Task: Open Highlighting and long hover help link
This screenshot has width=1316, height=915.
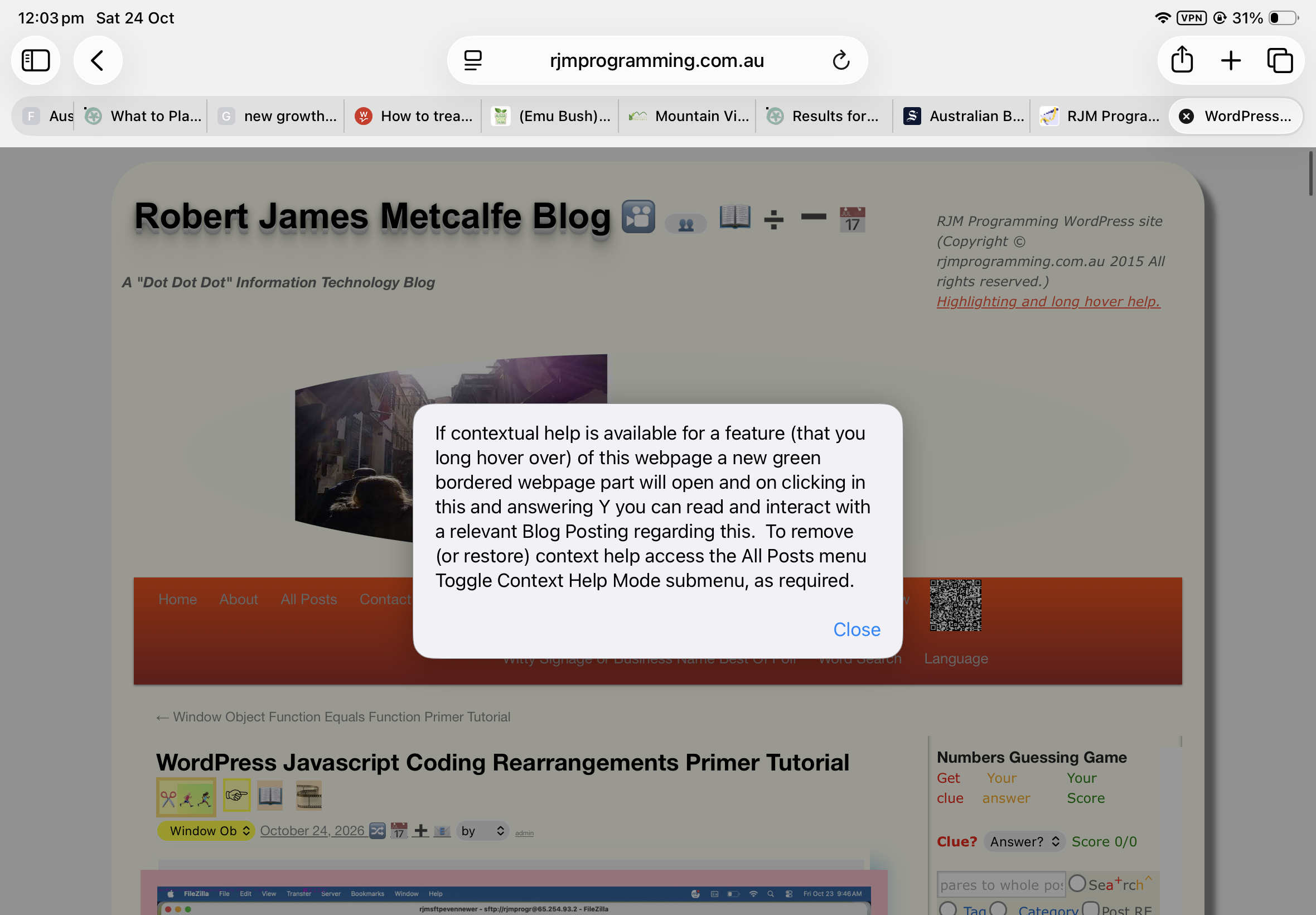Action: point(1048,302)
